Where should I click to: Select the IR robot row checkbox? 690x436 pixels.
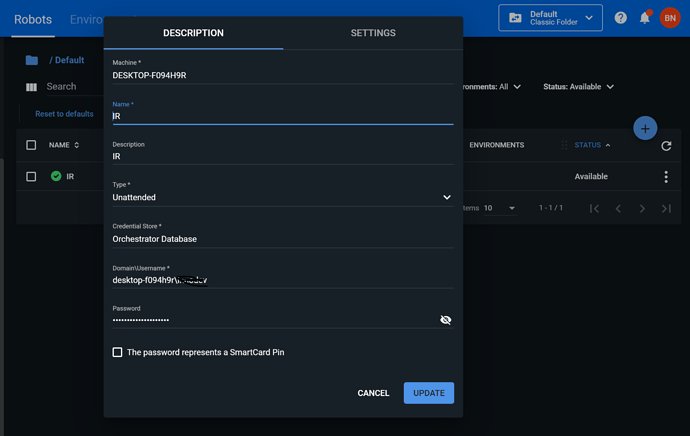pyautogui.click(x=31, y=176)
